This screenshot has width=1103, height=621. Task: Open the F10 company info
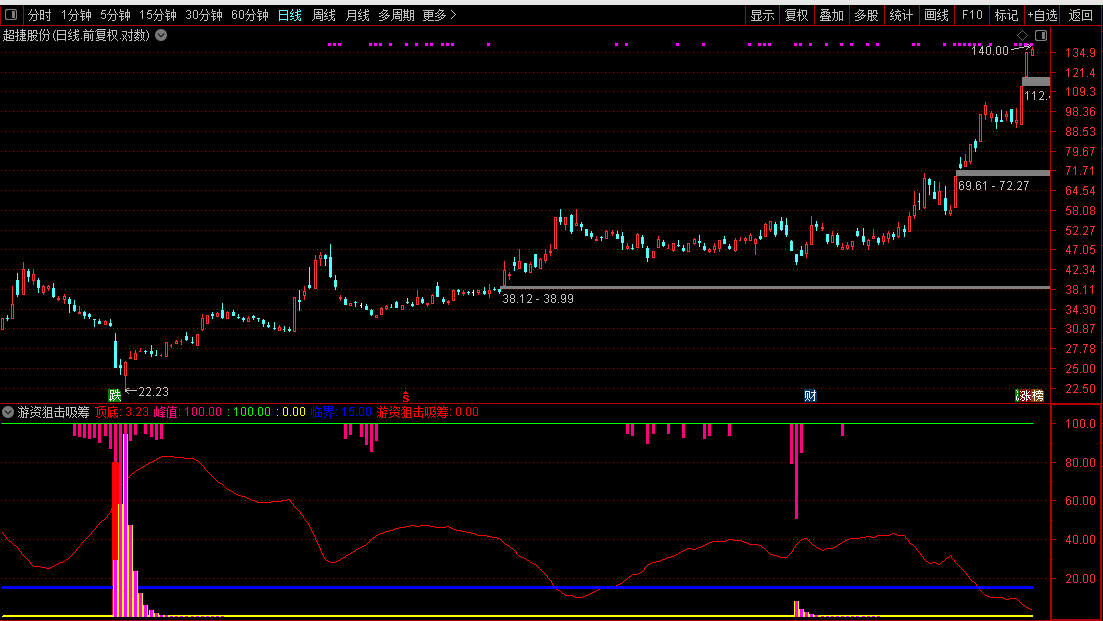(x=971, y=15)
